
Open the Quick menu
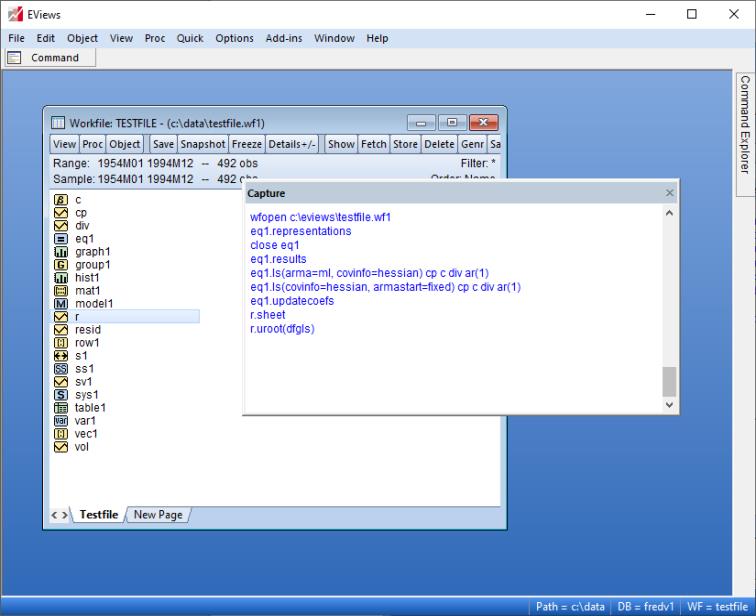pyautogui.click(x=189, y=38)
